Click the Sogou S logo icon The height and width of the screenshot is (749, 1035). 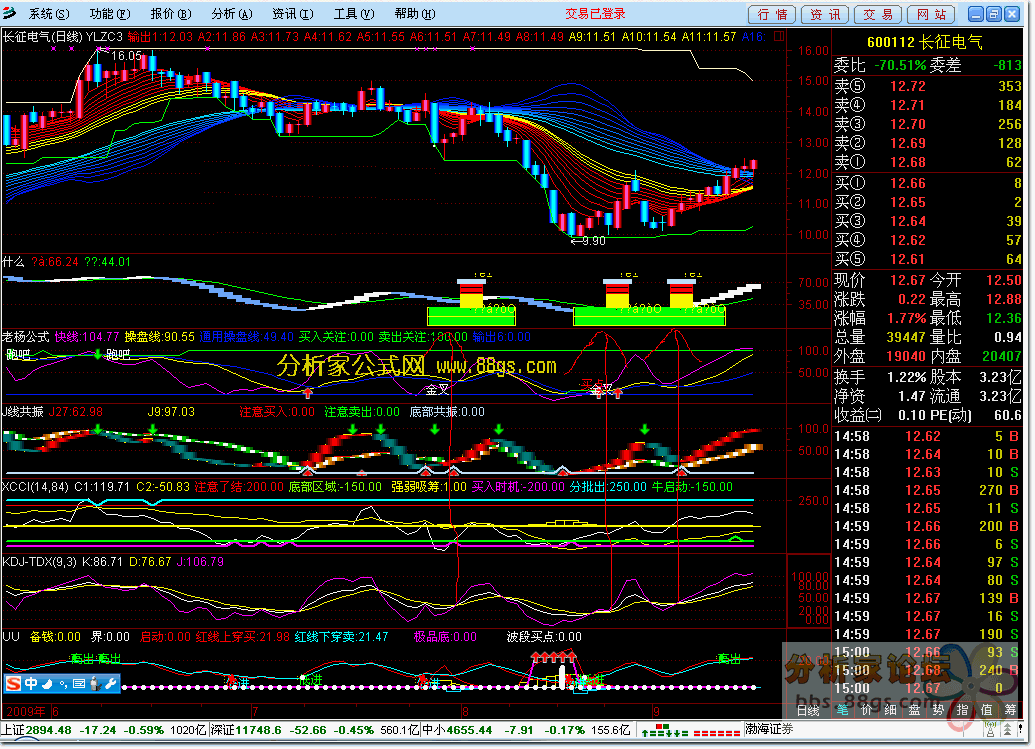(14, 684)
